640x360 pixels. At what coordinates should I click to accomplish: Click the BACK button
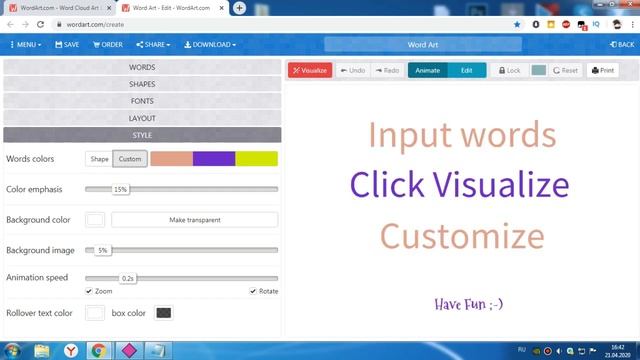tap(622, 44)
